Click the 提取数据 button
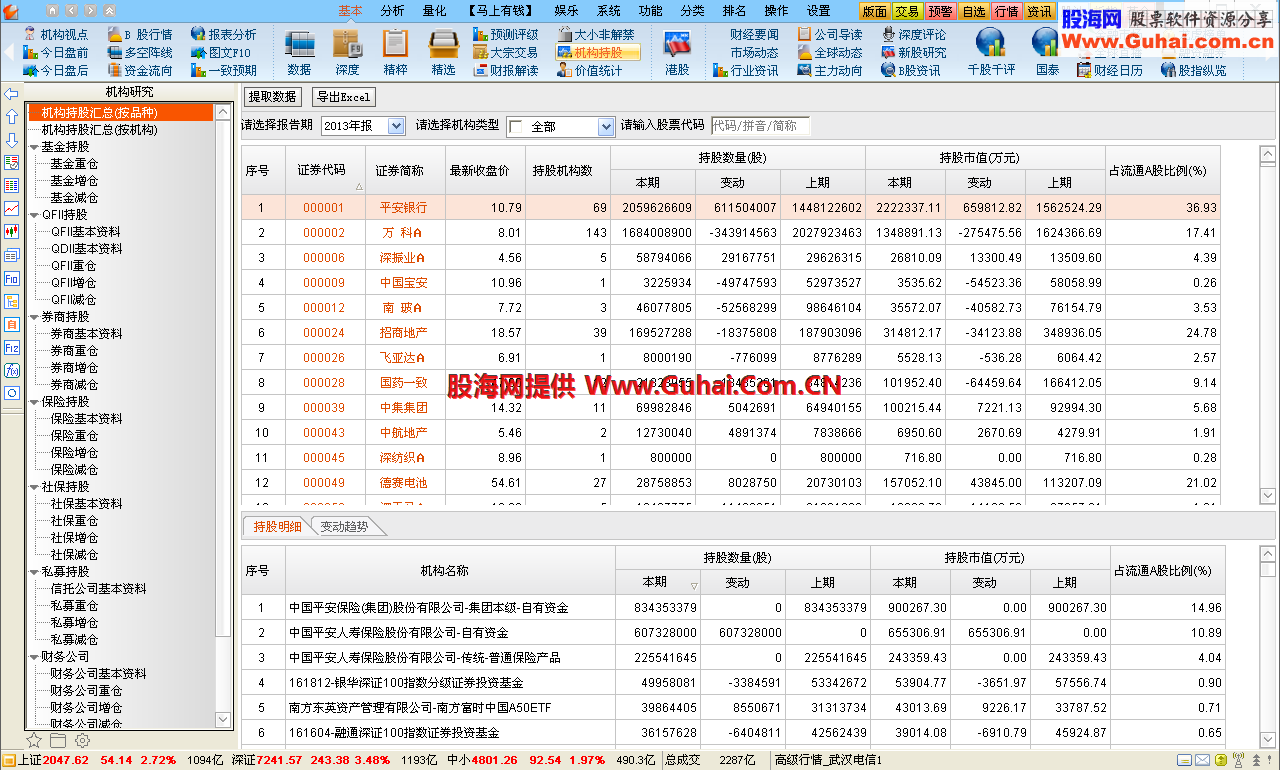The height and width of the screenshot is (770, 1280). click(x=272, y=97)
